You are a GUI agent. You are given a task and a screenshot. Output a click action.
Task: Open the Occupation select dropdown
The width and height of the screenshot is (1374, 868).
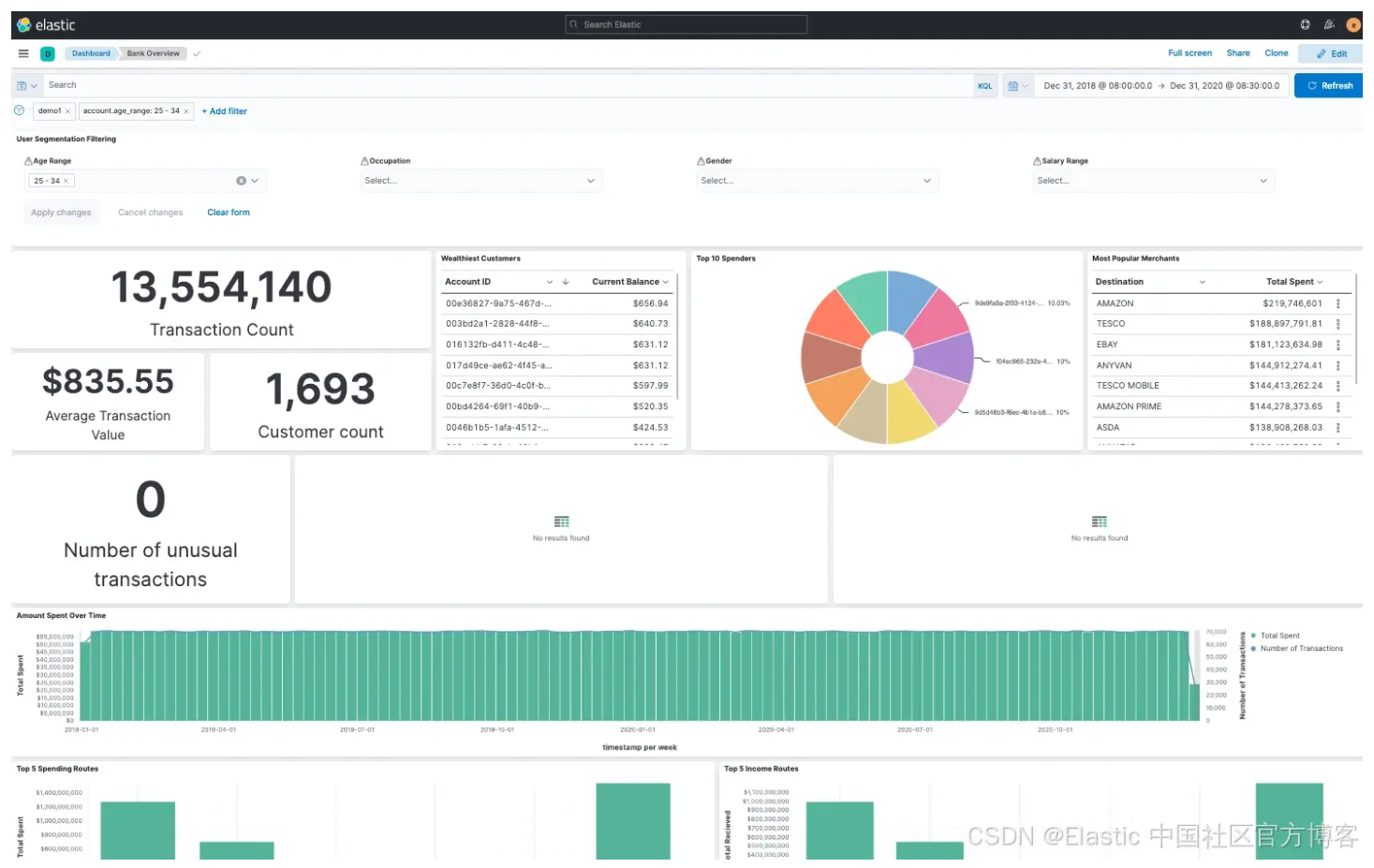pyautogui.click(x=481, y=181)
